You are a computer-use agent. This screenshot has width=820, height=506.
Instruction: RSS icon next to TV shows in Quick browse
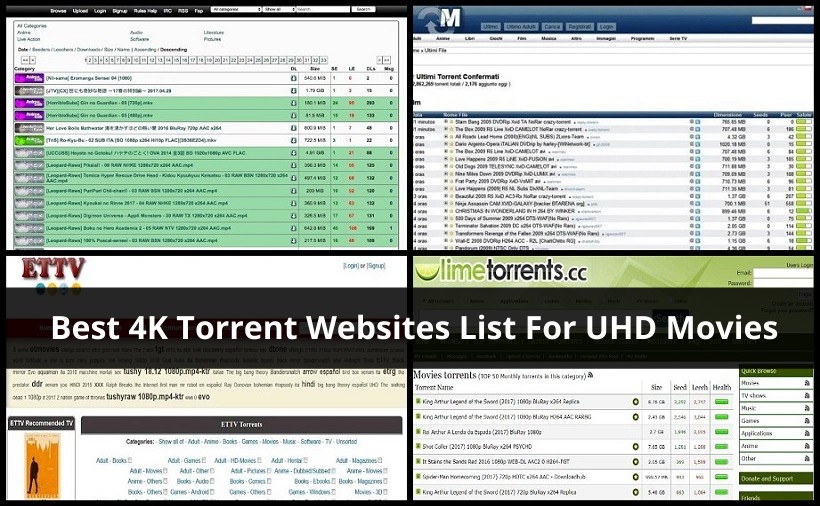pos(807,396)
